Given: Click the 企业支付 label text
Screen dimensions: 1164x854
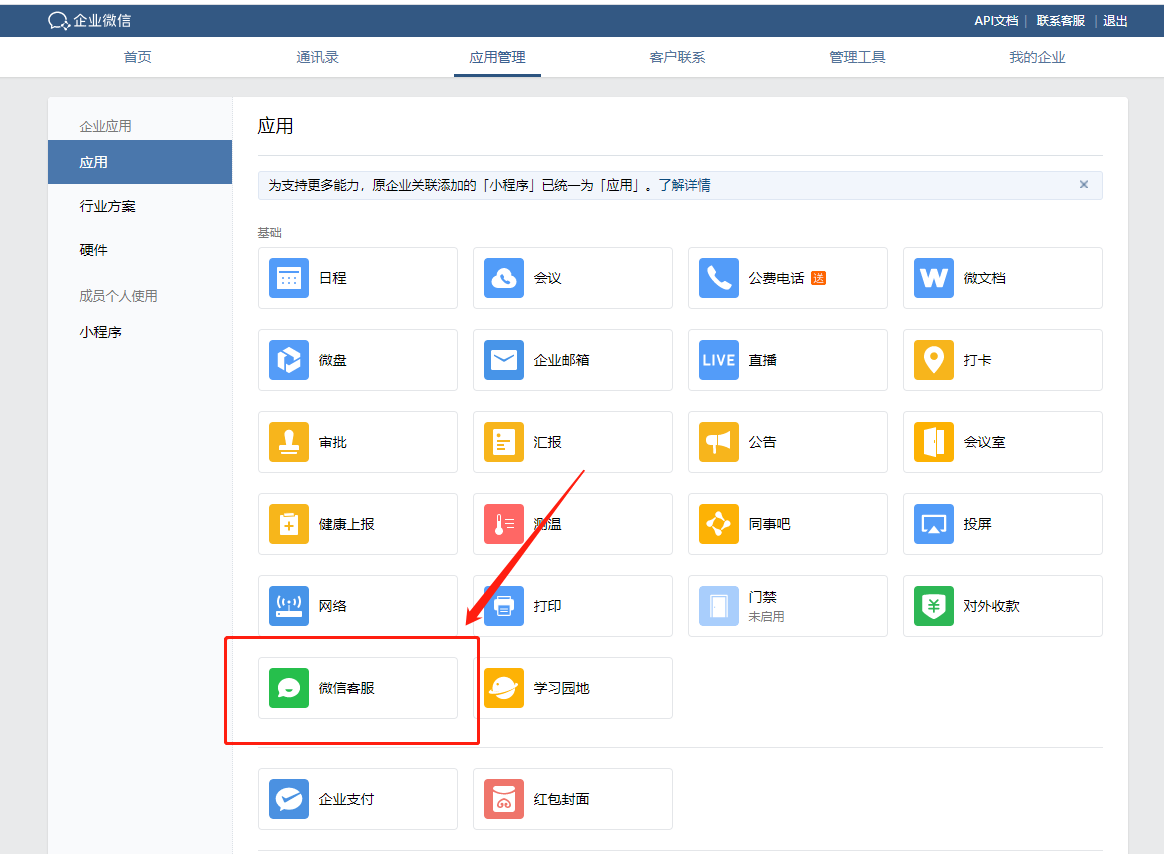Looking at the screenshot, I should tap(347, 799).
